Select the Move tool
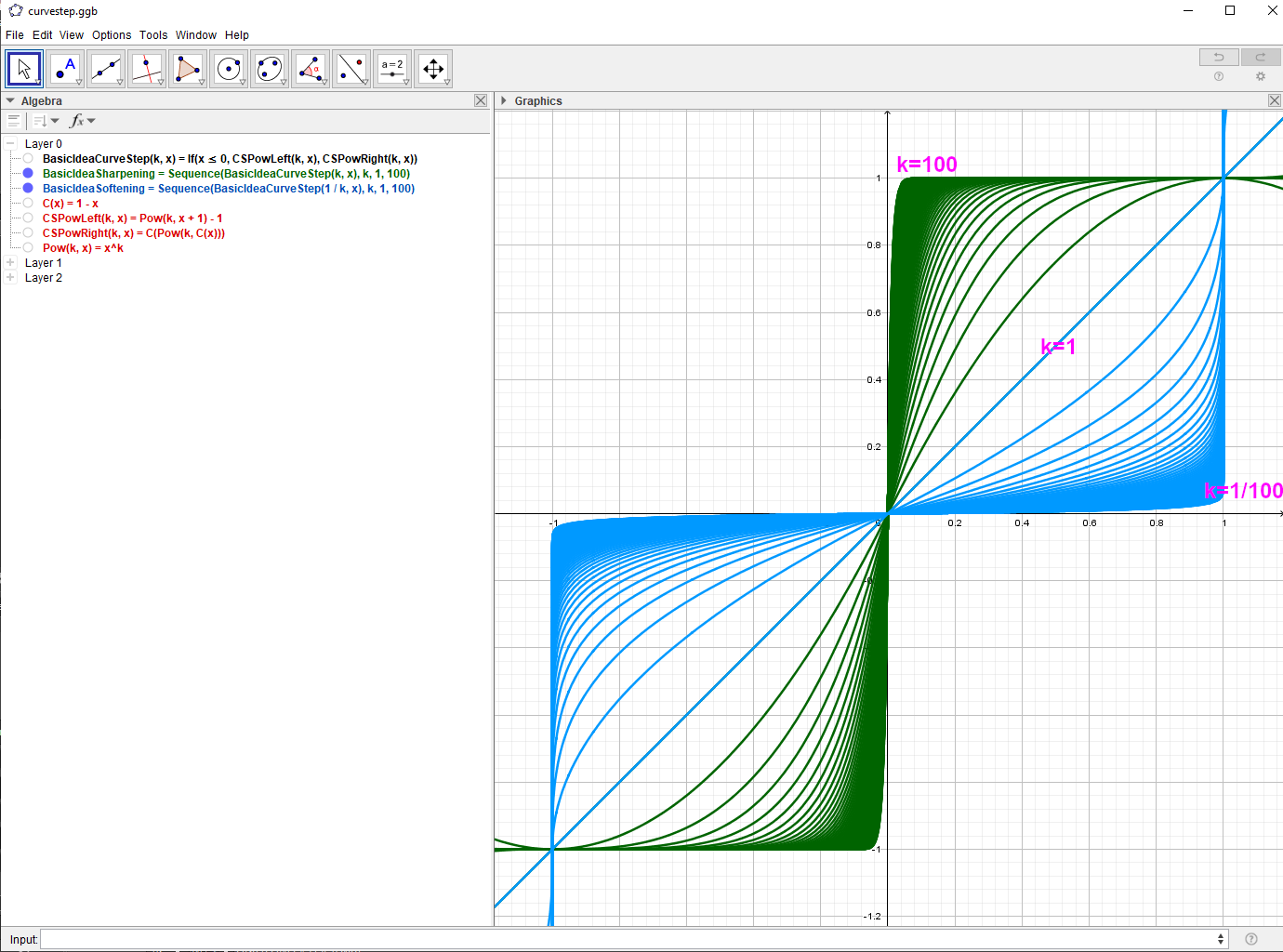Viewport: 1283px width, 952px height. click(24, 69)
